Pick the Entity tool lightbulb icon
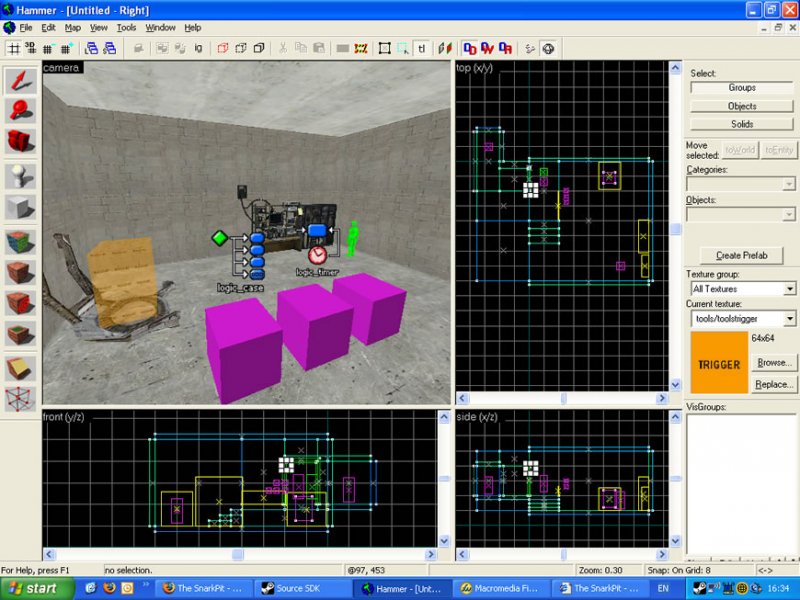The height and width of the screenshot is (600, 800). tap(20, 176)
